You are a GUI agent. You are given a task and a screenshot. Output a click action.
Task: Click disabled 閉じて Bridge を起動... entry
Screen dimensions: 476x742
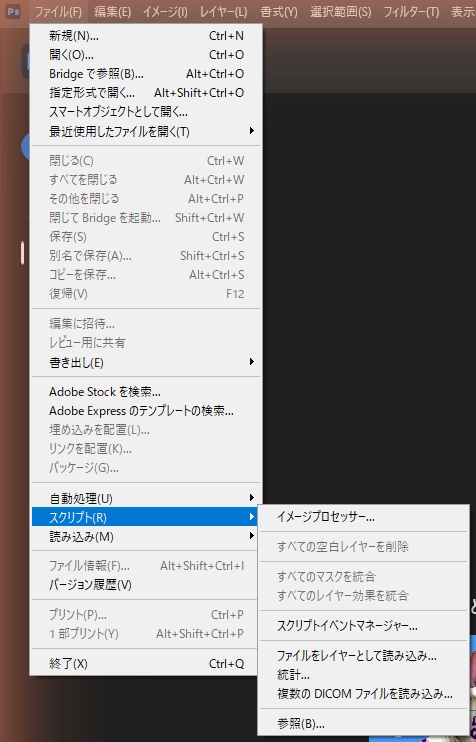point(146,218)
